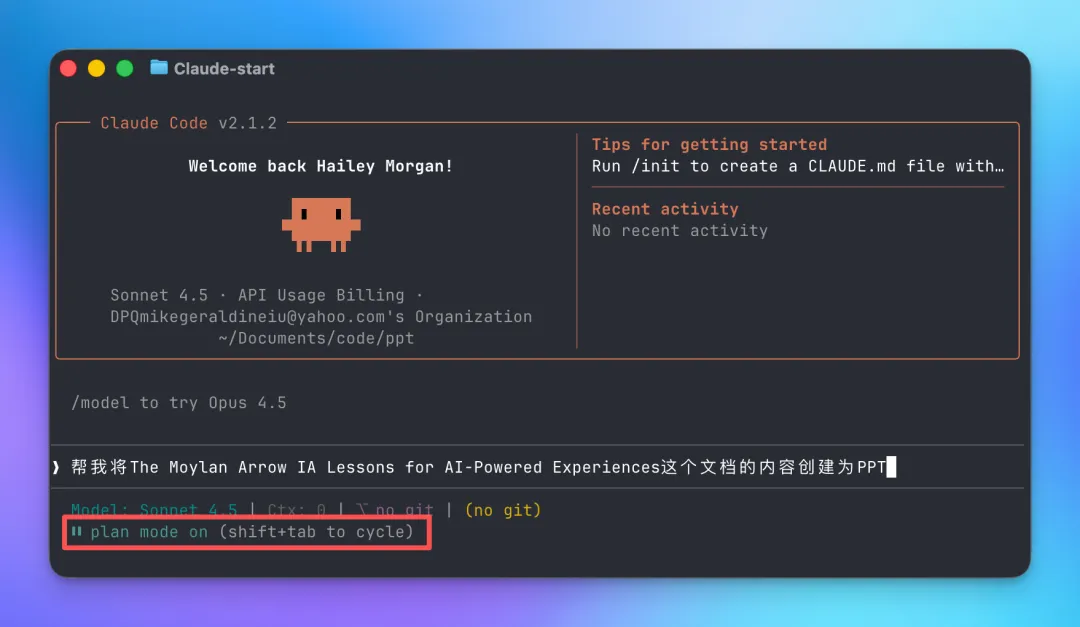
Task: Click the /model to try Opus 4.5 hint
Action: pos(179,402)
